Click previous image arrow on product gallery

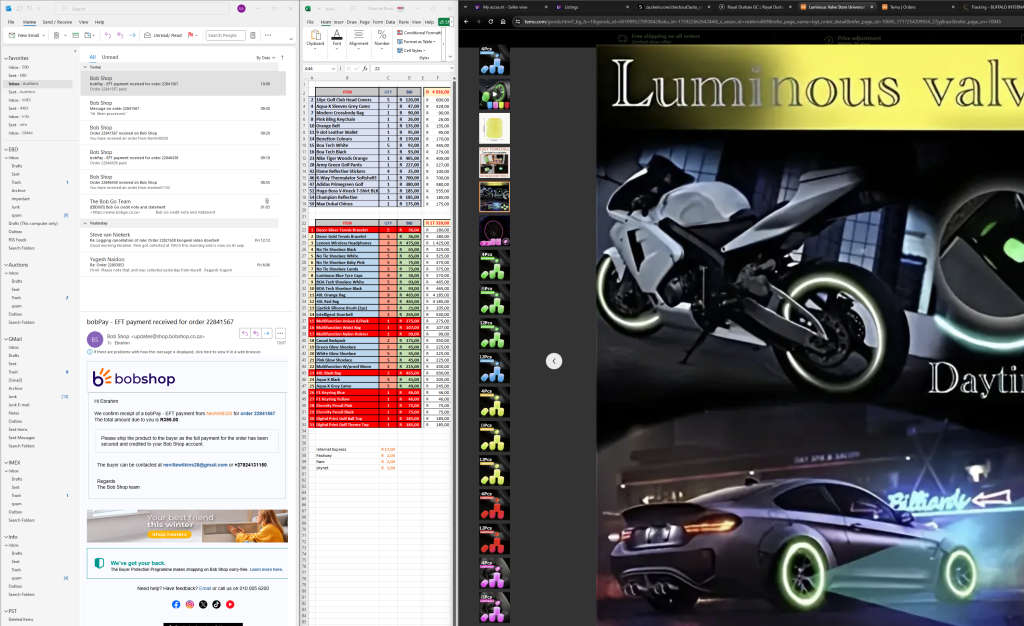[554, 360]
